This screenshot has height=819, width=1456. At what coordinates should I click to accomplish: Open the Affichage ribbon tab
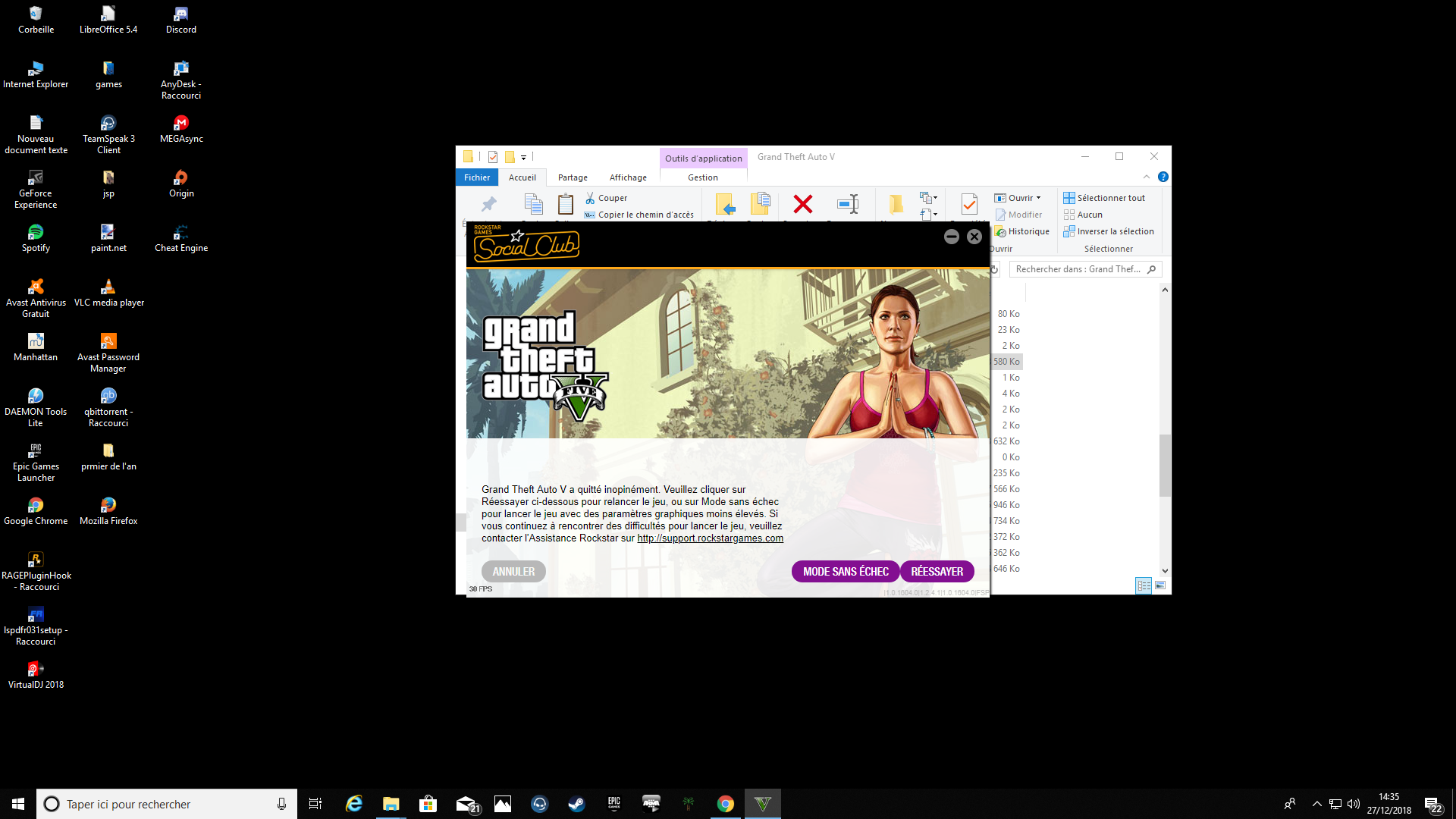[x=628, y=177]
